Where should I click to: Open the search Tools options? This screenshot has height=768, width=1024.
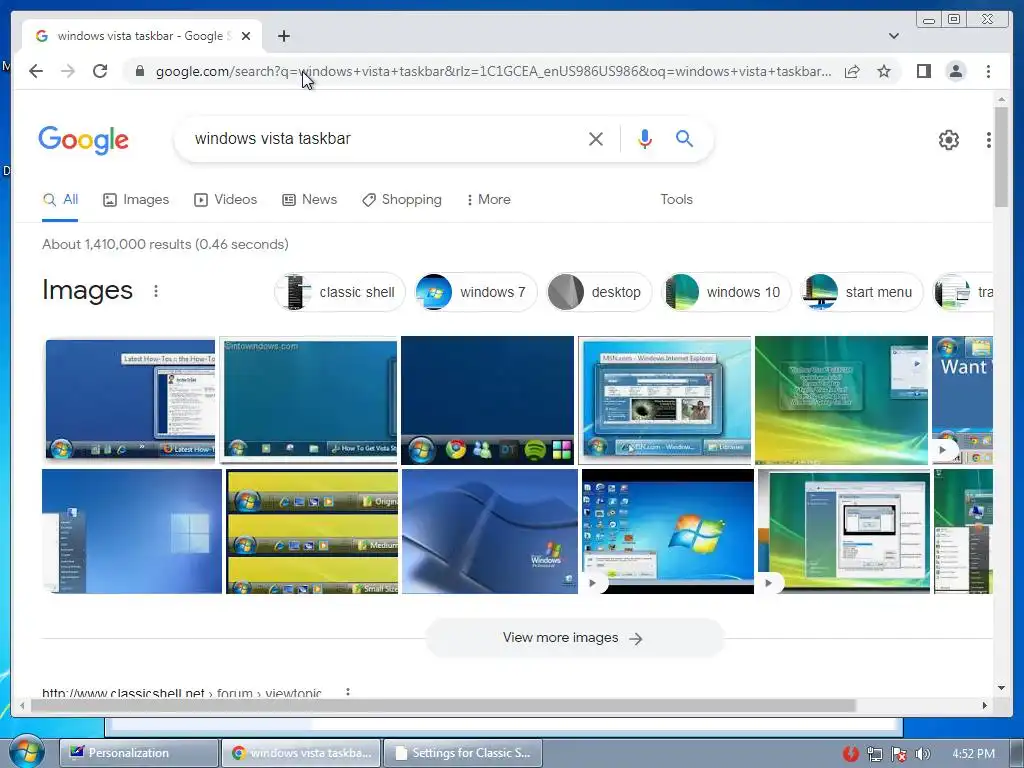pyautogui.click(x=676, y=200)
